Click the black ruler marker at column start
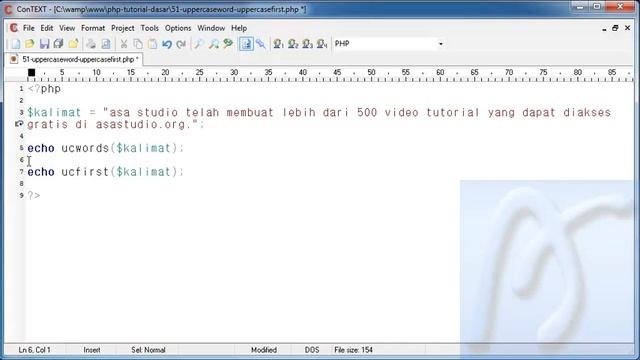Image resolution: width=640 pixels, height=360 pixels. click(31, 73)
